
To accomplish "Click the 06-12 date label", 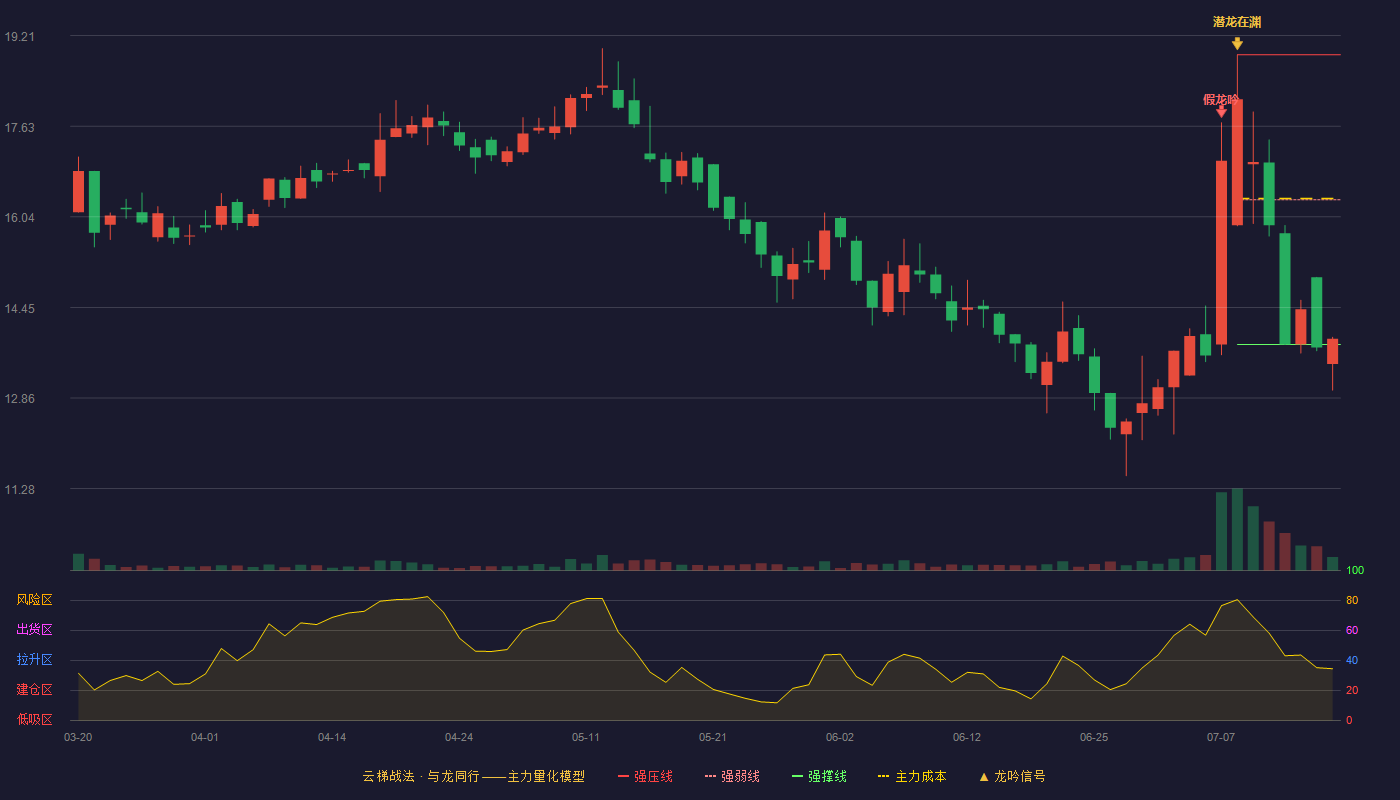I will coord(967,737).
